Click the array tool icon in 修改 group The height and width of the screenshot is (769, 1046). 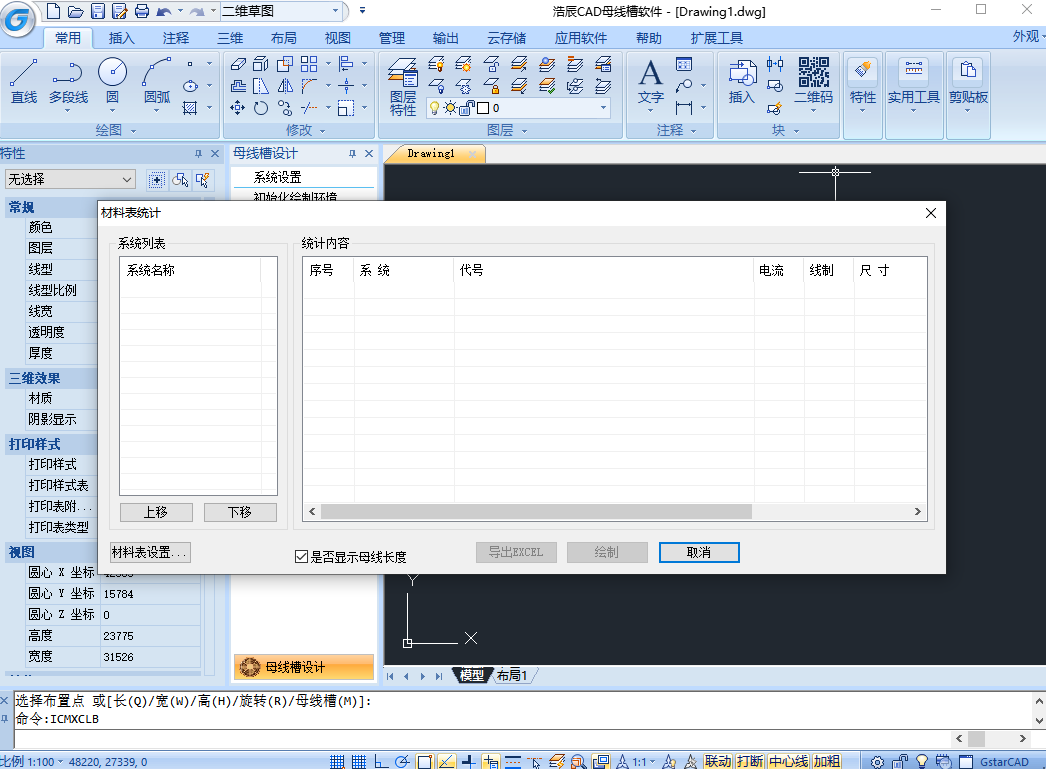(x=309, y=64)
